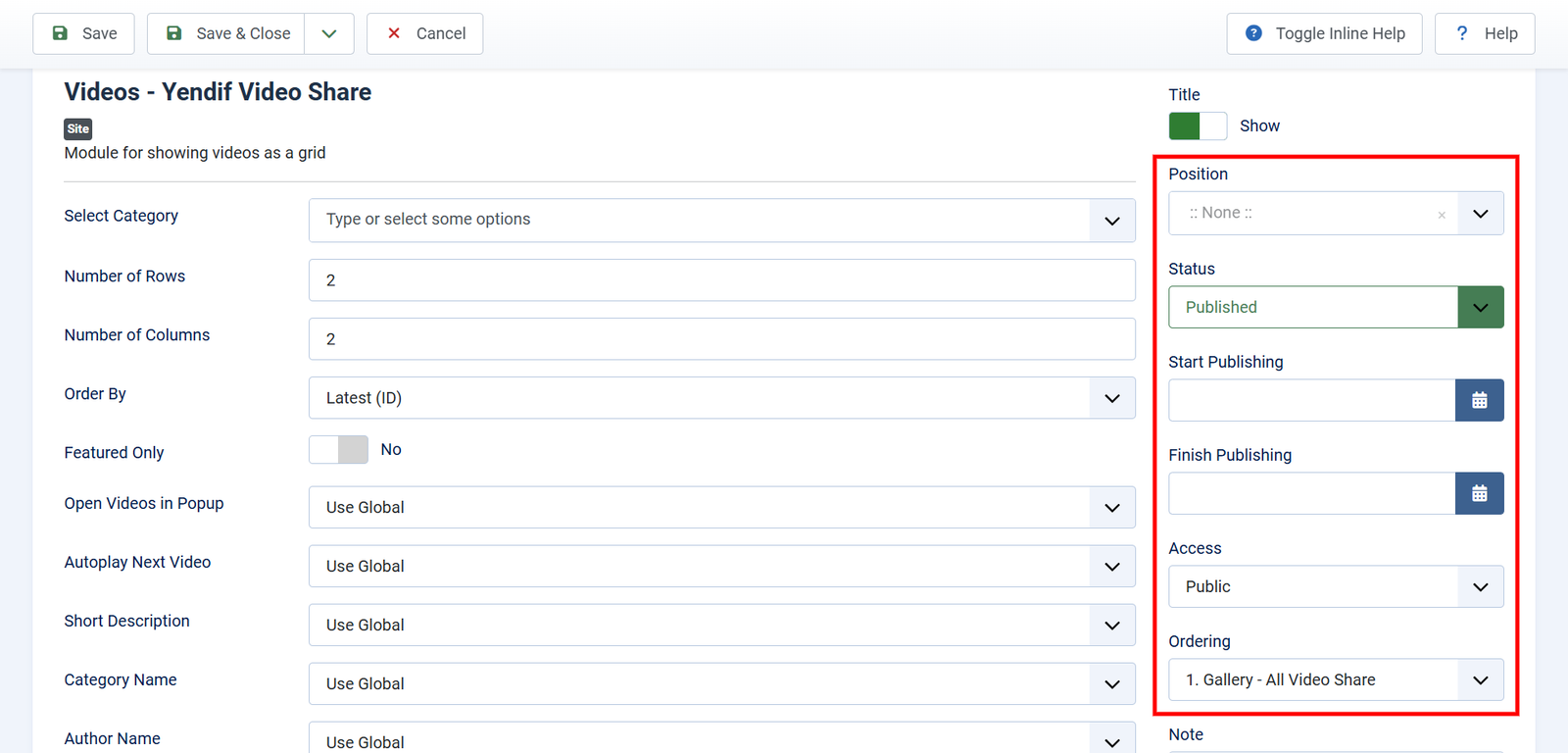This screenshot has width=1568, height=753.
Task: Click the Save & Close button
Action: pos(226,33)
